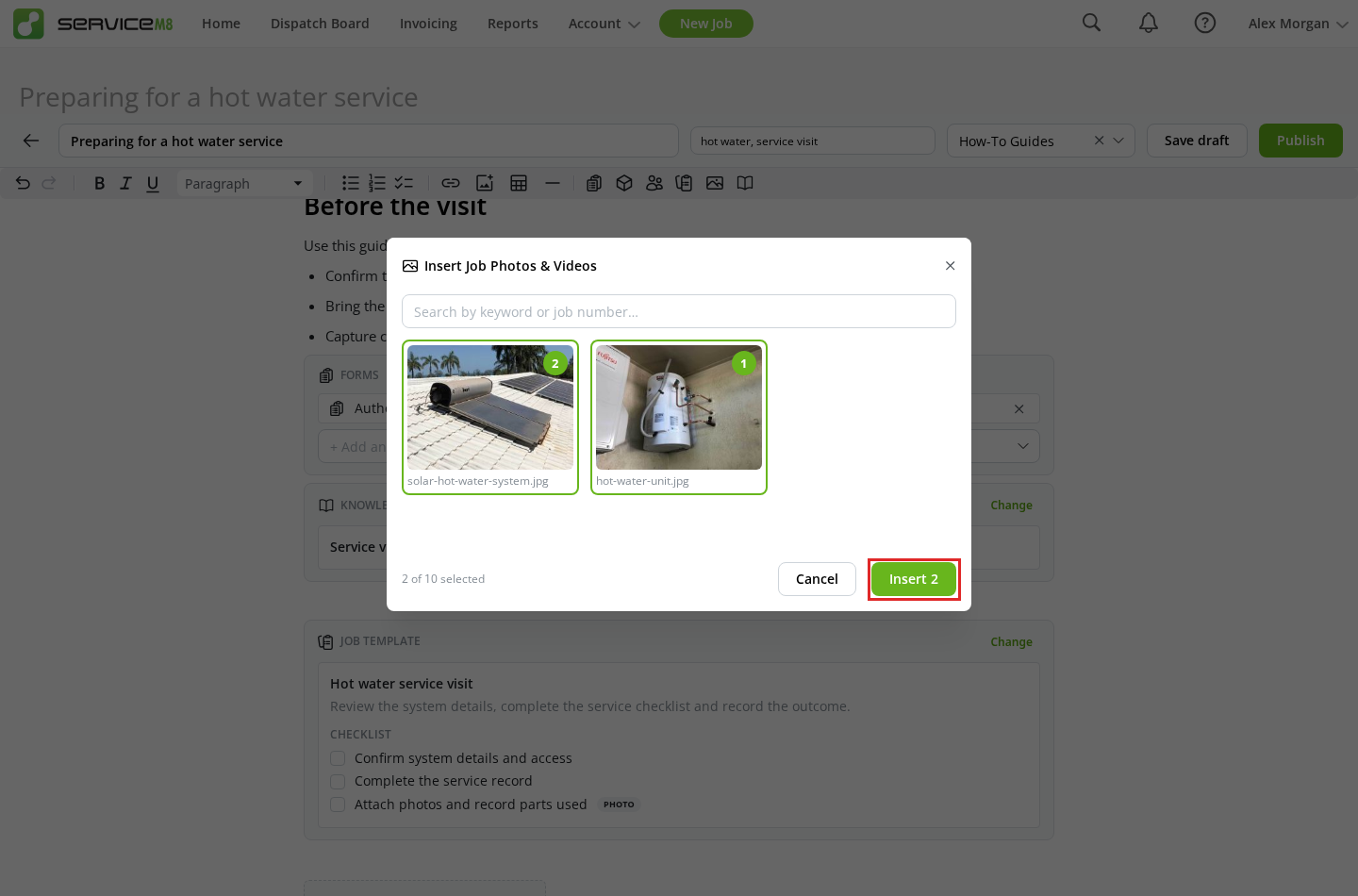Deselect solar-hot-water-system.jpg photo
This screenshot has height=896, width=1358.
[490, 417]
